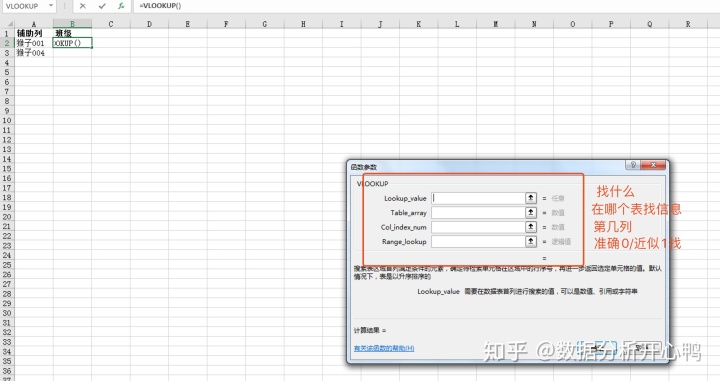Select column O header
Viewport: 720px width, 381px height.
[x=572, y=24]
